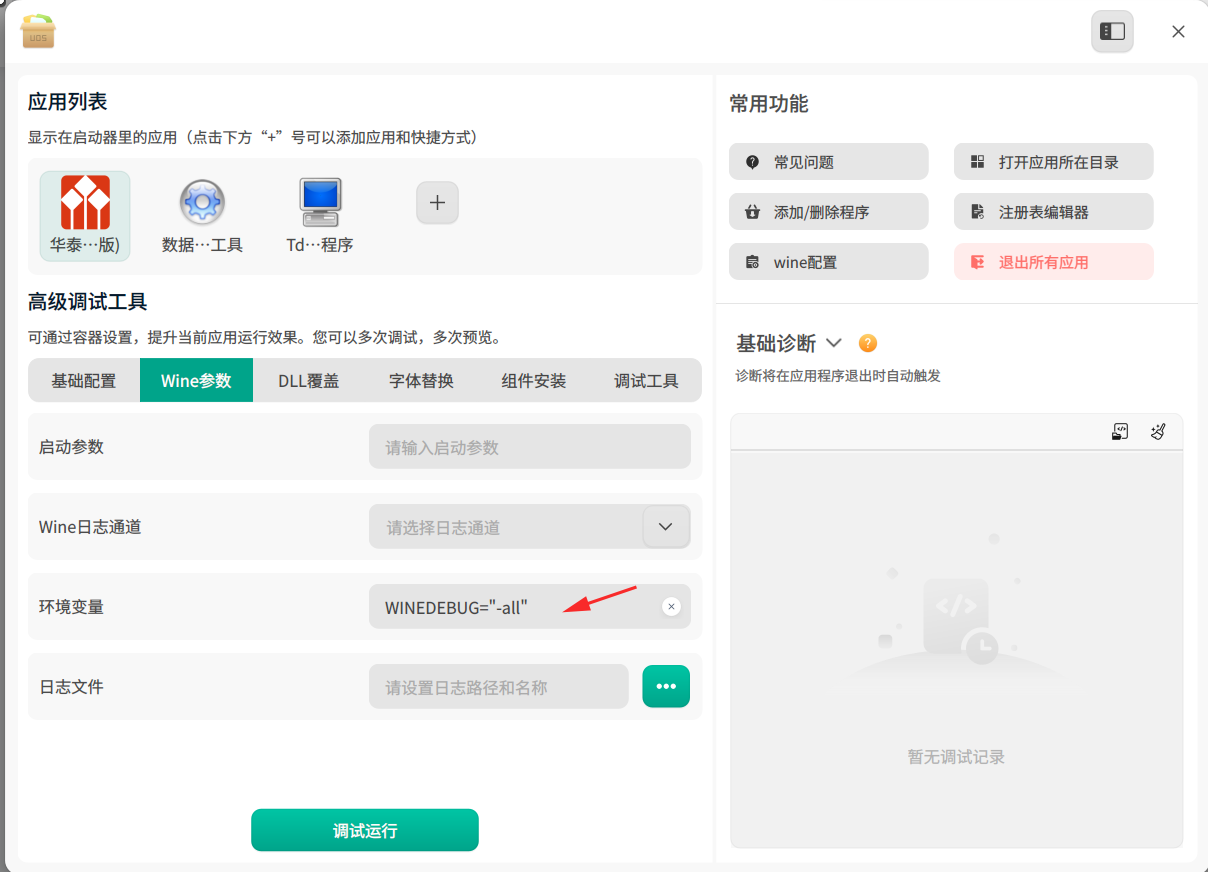Click 退出所有应用 button

1054,262
